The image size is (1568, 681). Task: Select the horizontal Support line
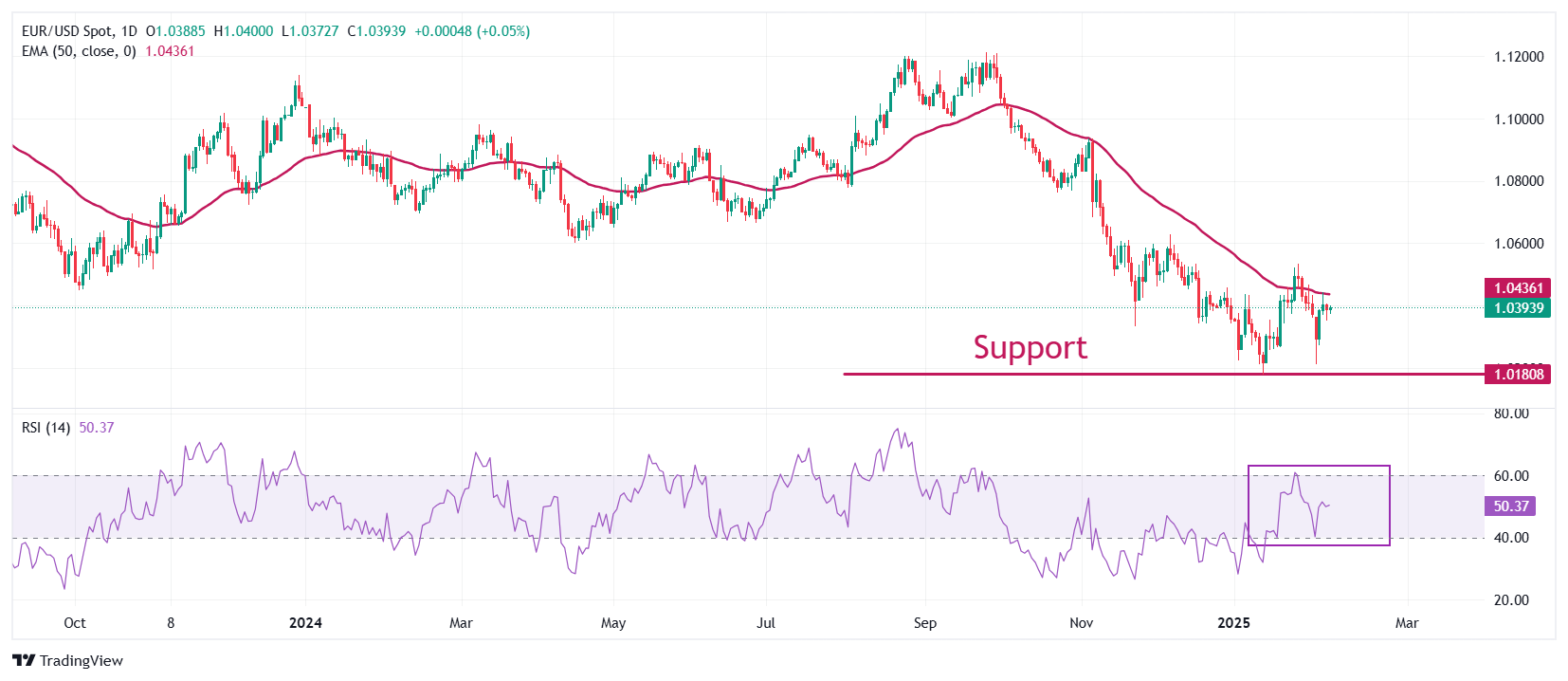tap(1163, 374)
